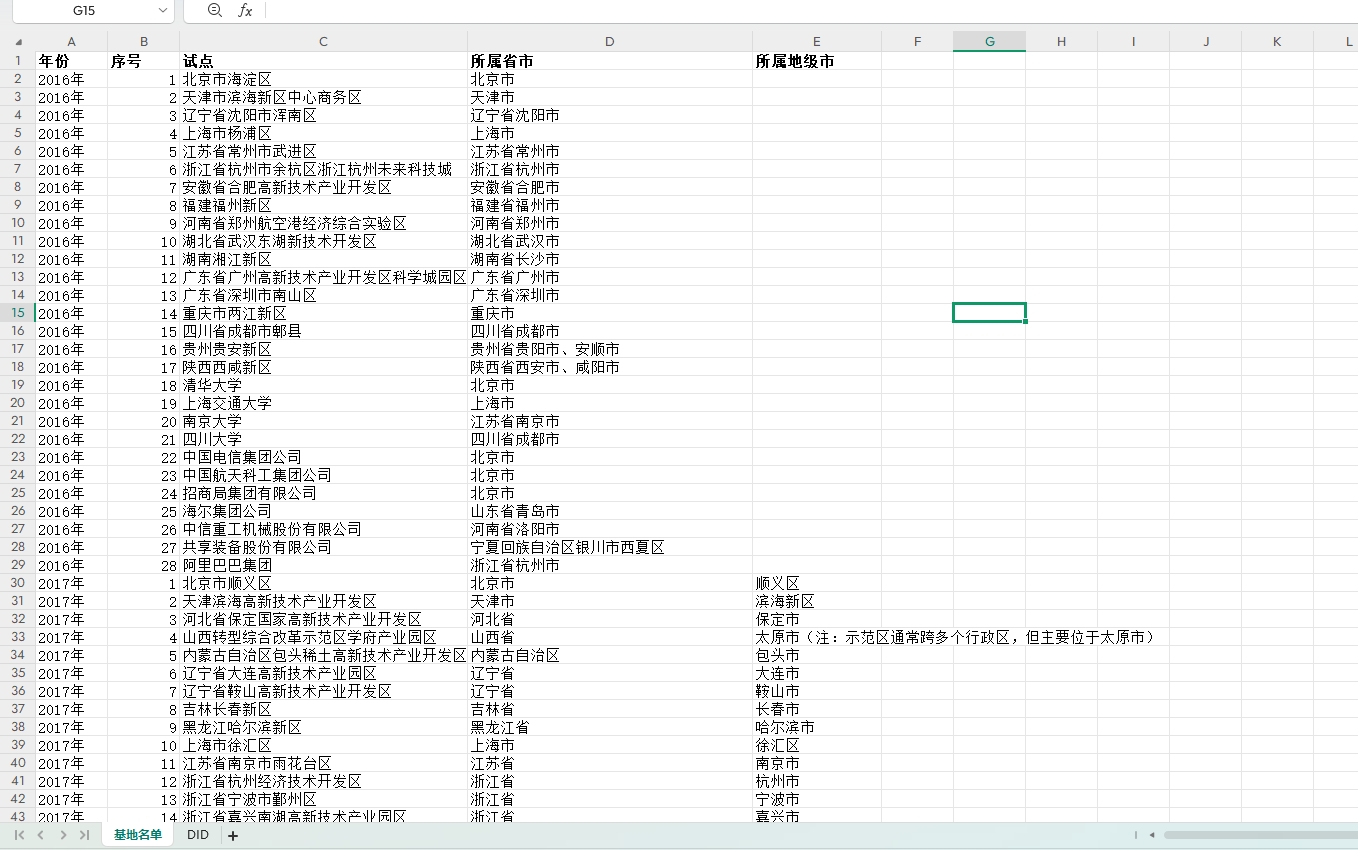The height and width of the screenshot is (850, 1358).
Task: Select the cell 贵州省贵阳市、安顺市
Action: pos(610,349)
